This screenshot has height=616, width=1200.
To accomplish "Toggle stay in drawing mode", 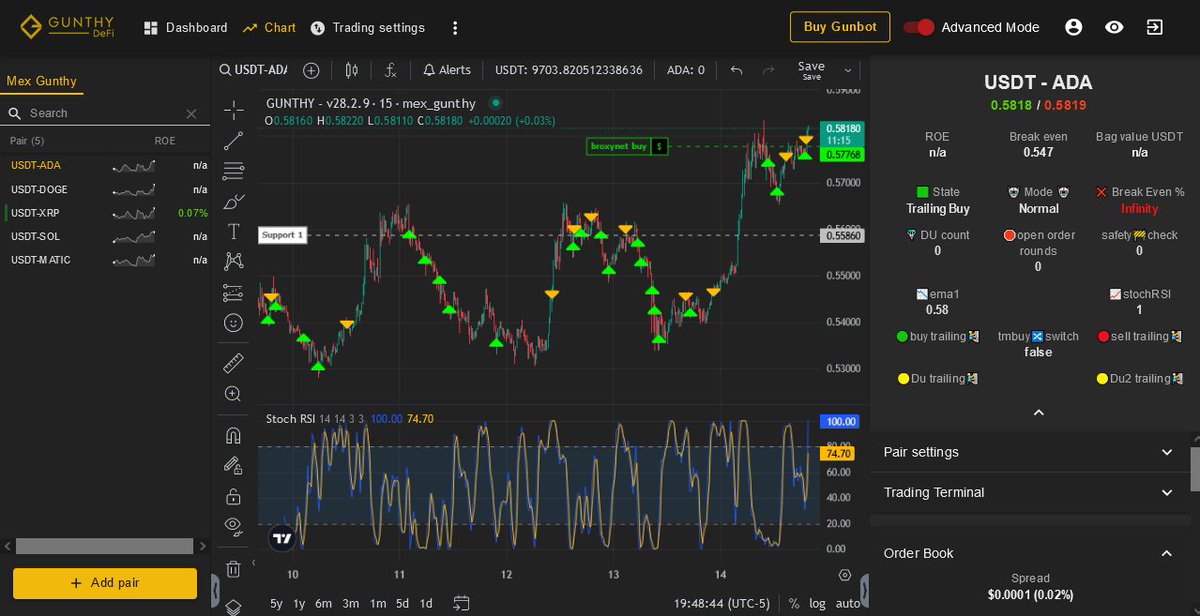I will tap(233, 465).
